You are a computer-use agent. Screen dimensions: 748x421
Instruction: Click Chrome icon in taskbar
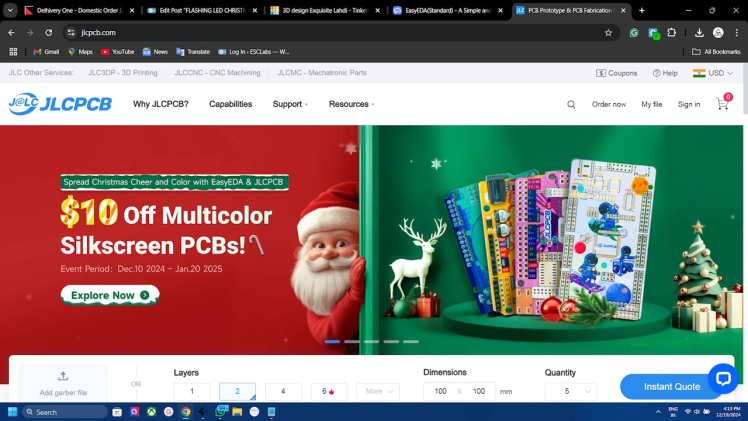186,411
